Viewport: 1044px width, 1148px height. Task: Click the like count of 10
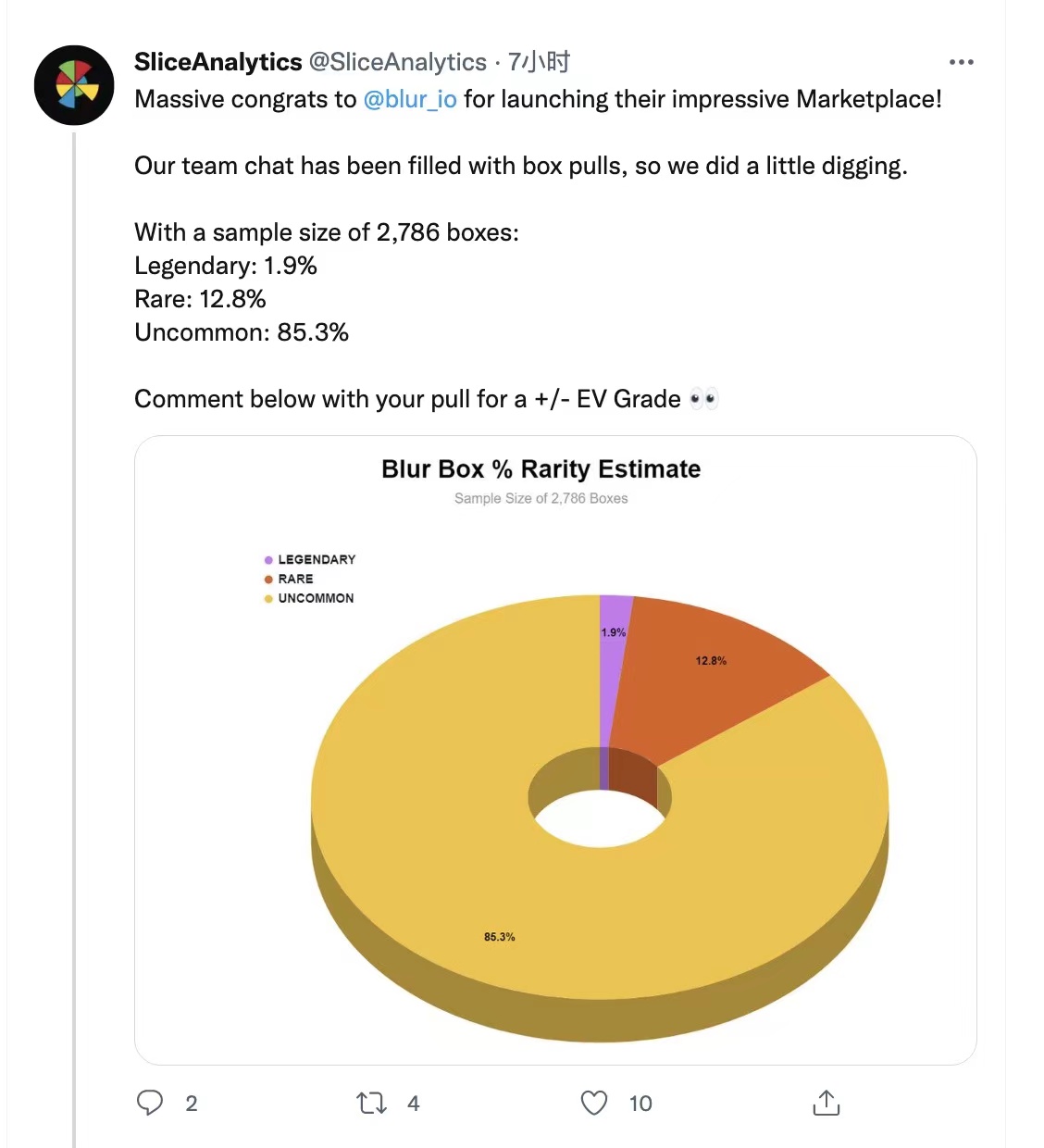640,1104
